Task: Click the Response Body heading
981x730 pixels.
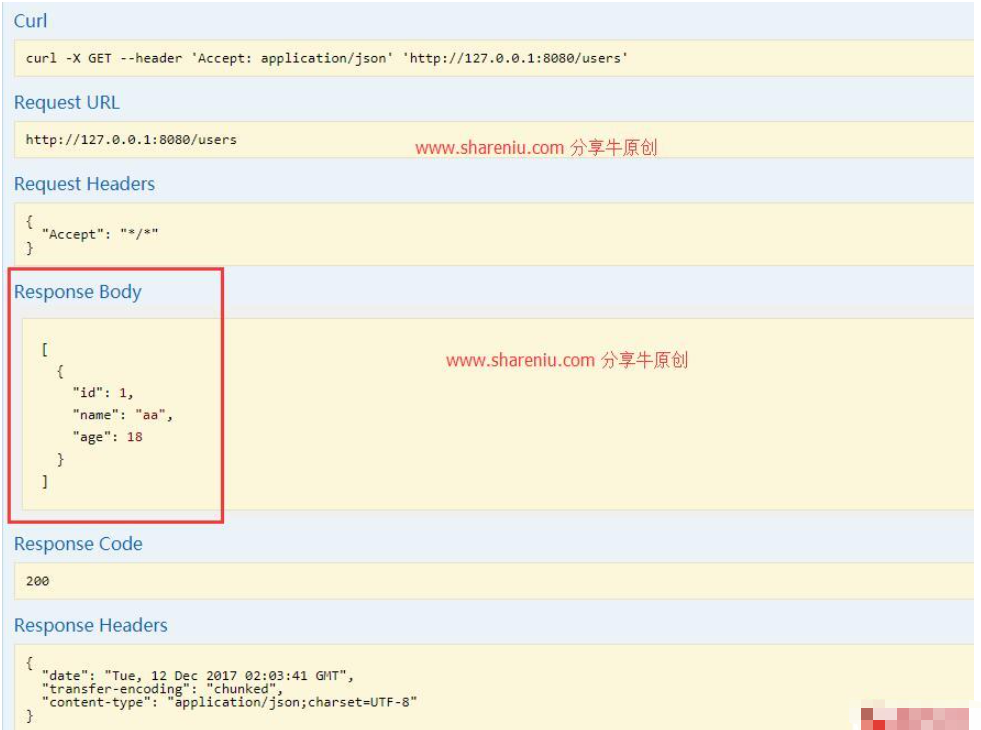Action: point(78,291)
